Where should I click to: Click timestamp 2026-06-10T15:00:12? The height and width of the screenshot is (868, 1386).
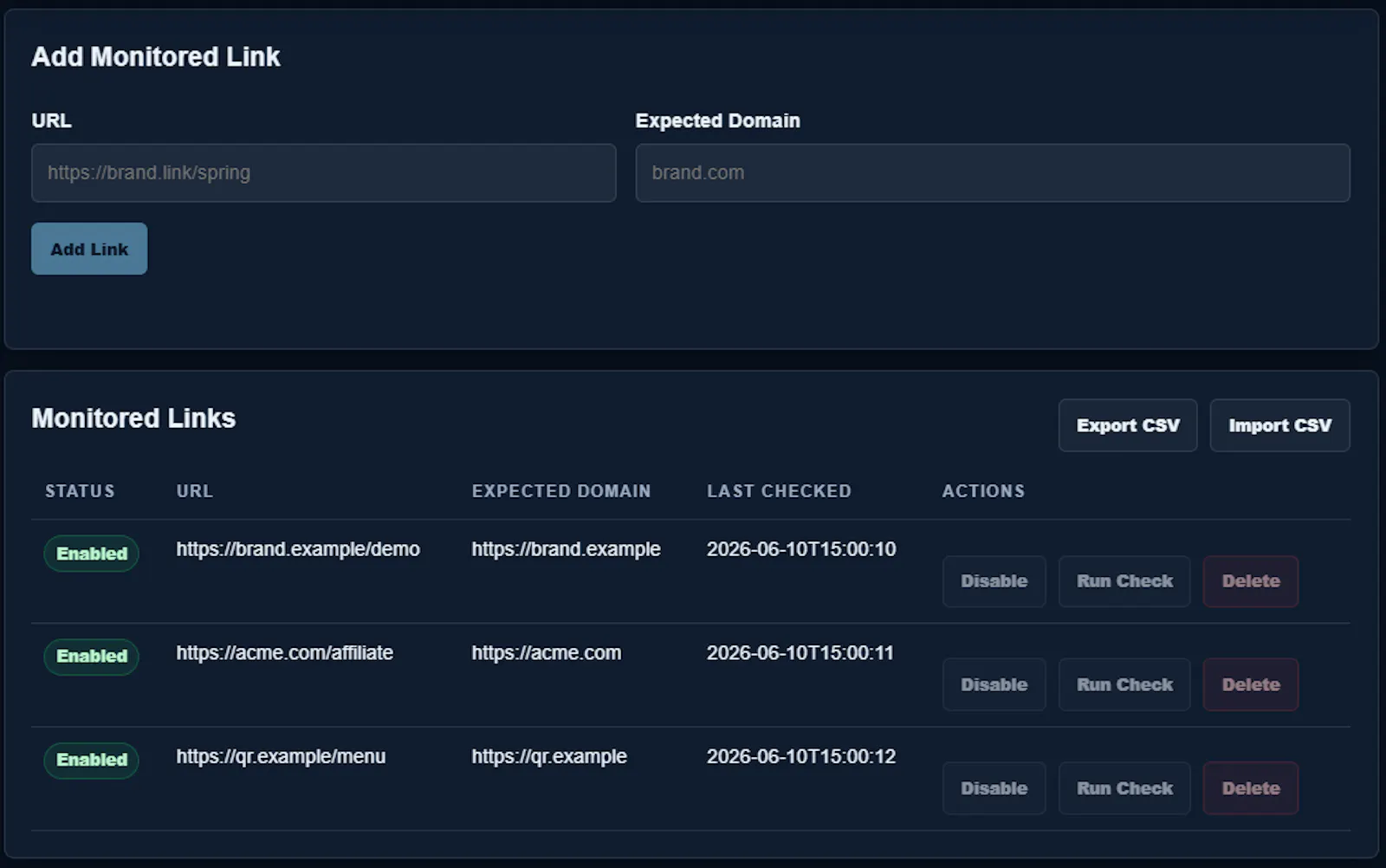801,756
